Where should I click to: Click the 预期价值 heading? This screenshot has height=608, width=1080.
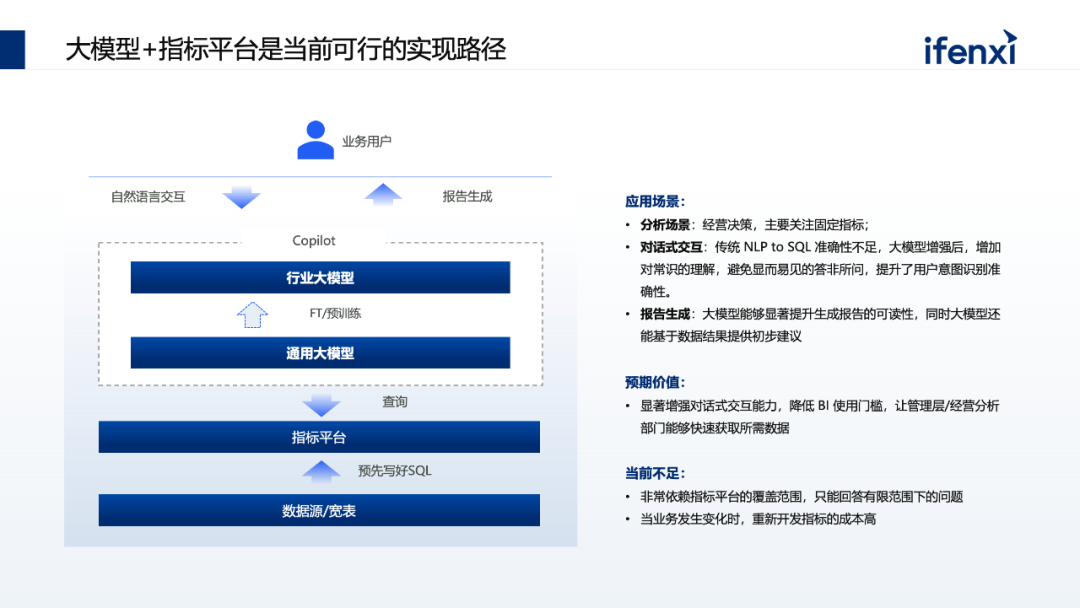tap(655, 382)
